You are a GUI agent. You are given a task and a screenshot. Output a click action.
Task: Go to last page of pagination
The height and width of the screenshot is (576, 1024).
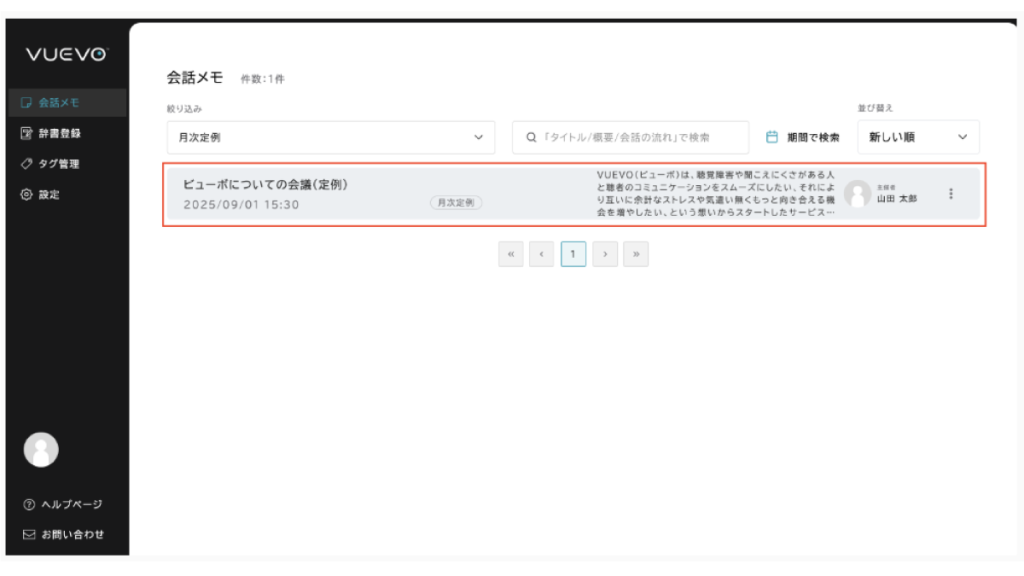click(x=636, y=255)
